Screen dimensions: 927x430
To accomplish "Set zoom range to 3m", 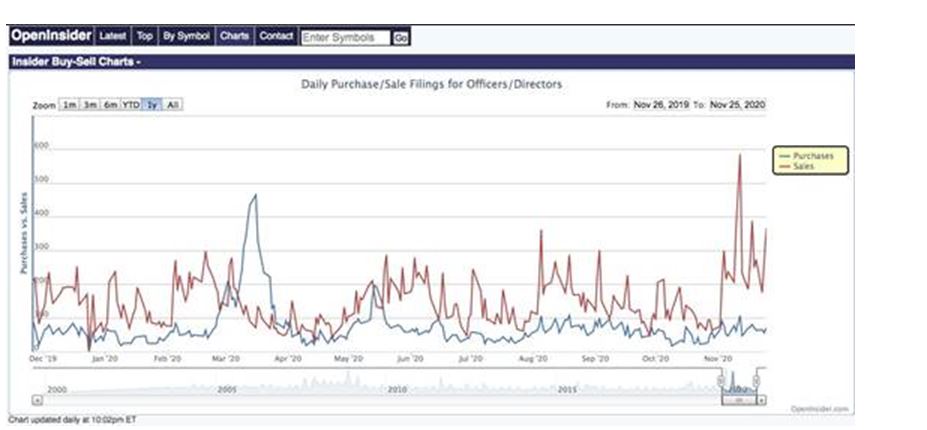I will pos(90,105).
